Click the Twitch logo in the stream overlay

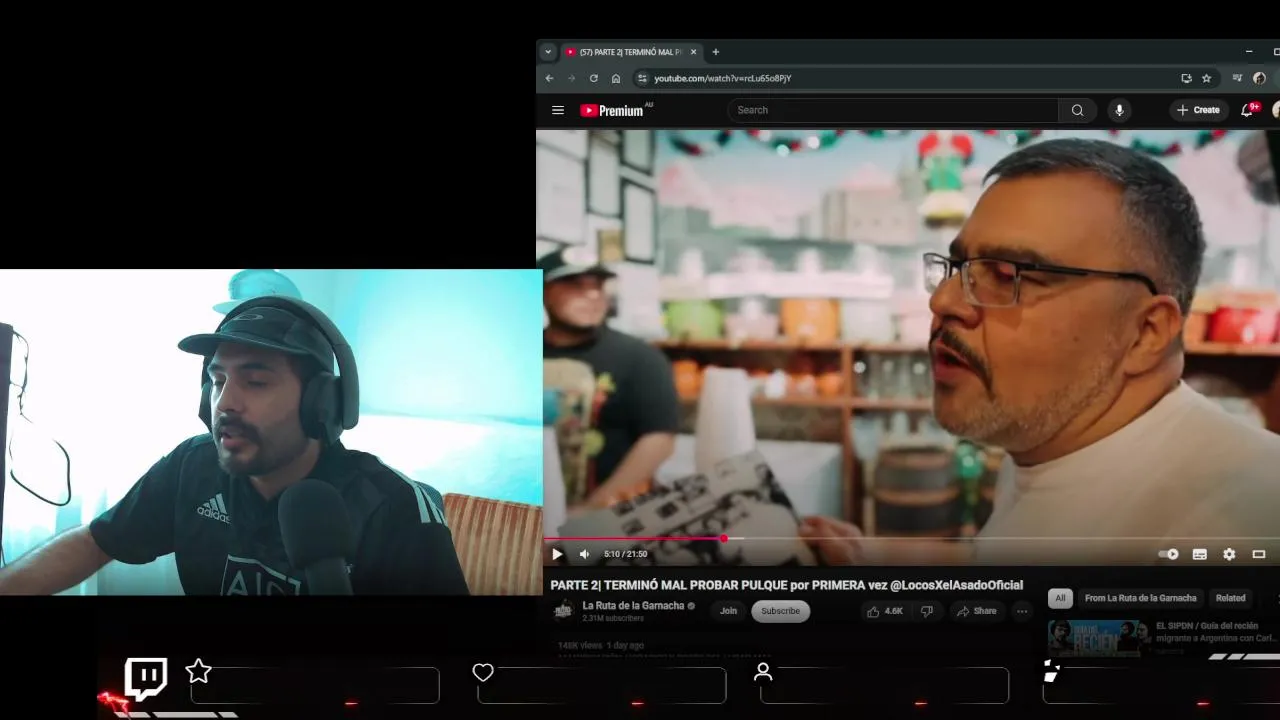[146, 678]
